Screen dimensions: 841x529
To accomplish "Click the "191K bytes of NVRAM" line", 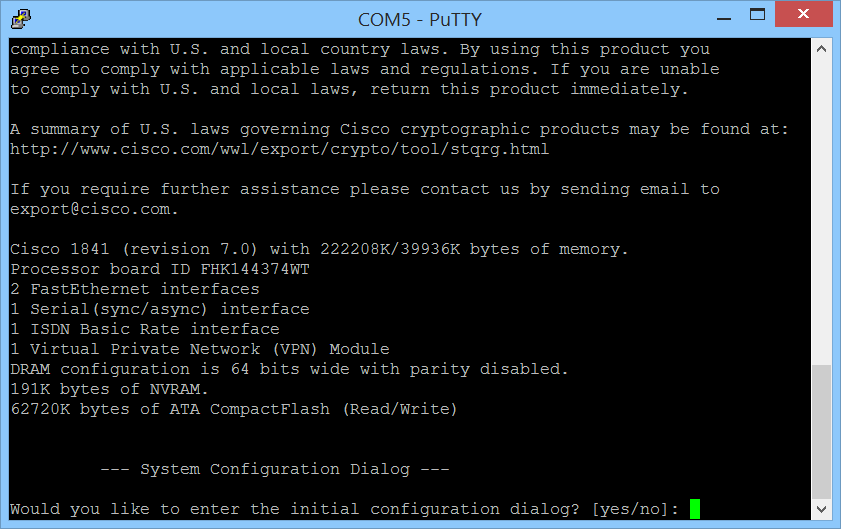I will (x=110, y=389).
